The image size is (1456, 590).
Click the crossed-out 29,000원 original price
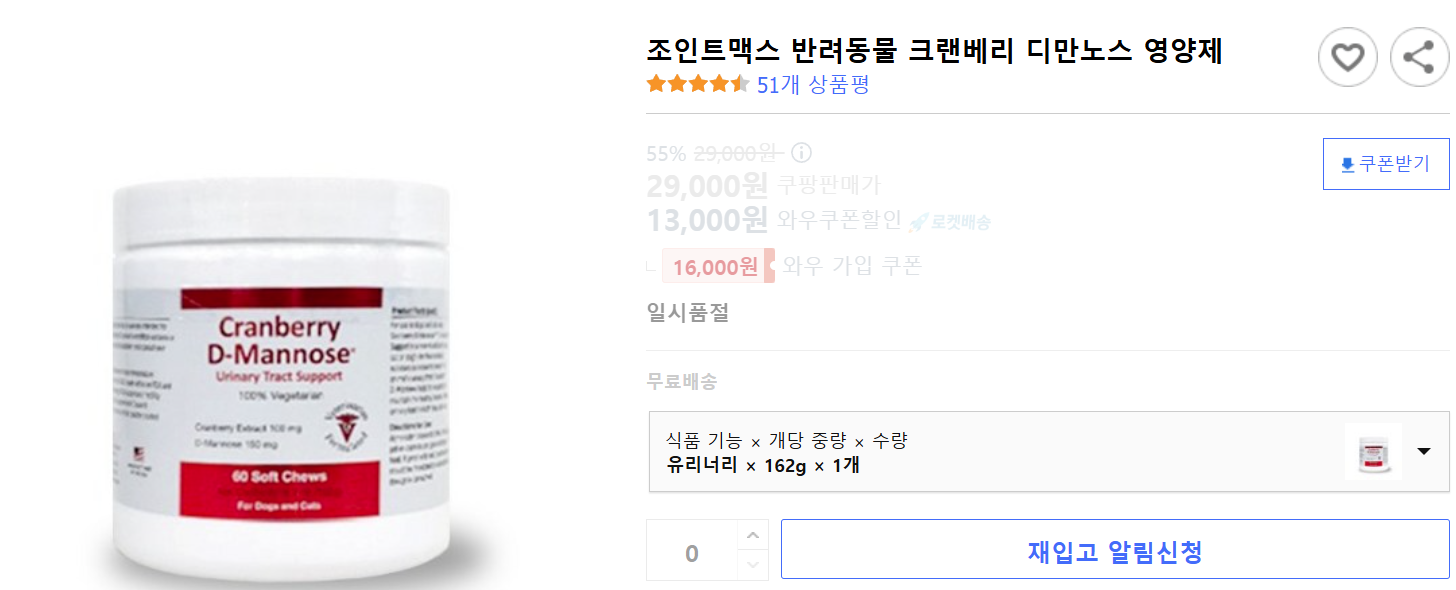736,152
